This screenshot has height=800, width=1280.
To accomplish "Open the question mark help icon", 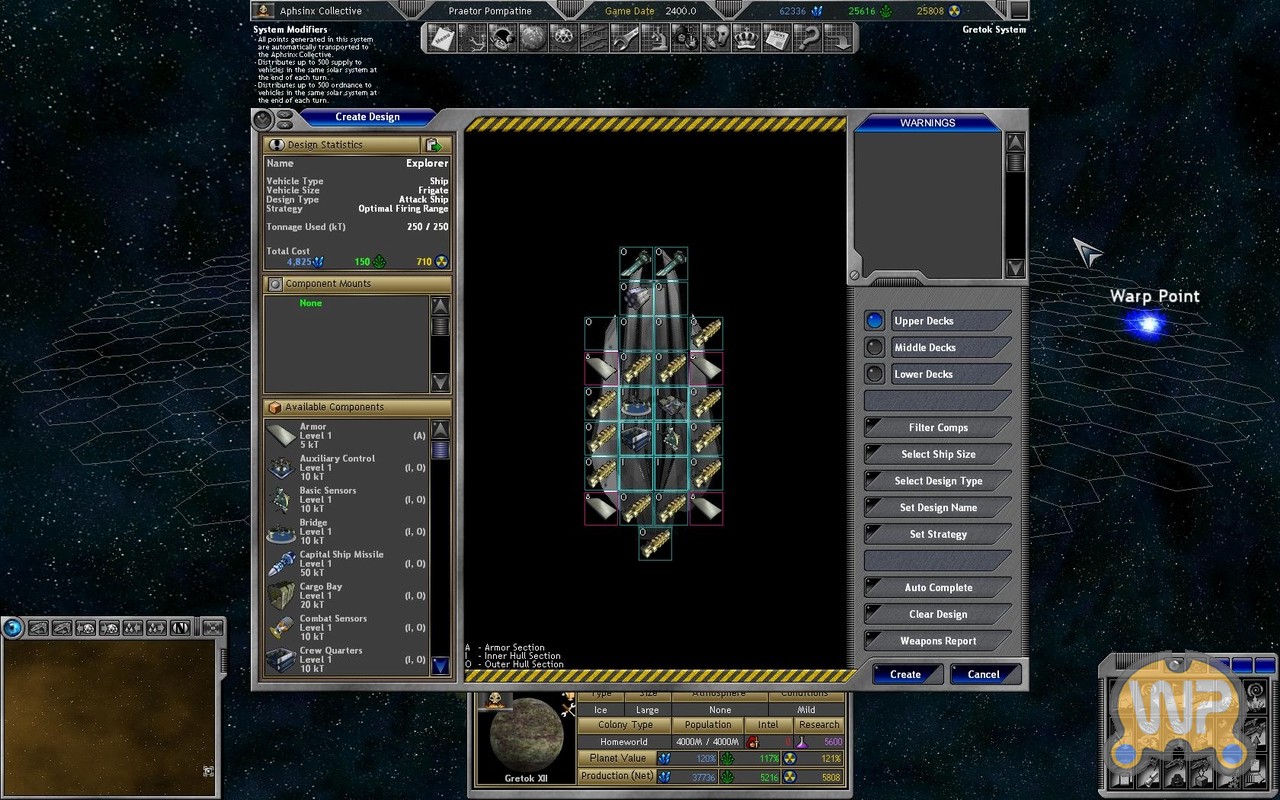I will coord(807,39).
